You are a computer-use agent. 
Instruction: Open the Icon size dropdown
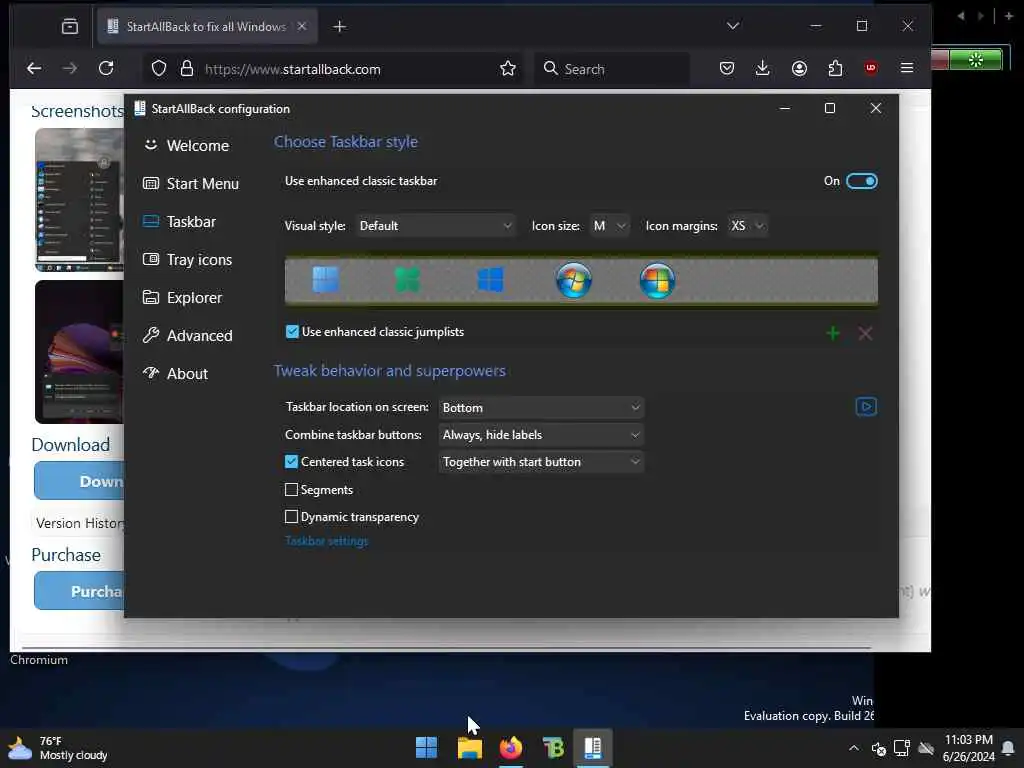(x=609, y=226)
